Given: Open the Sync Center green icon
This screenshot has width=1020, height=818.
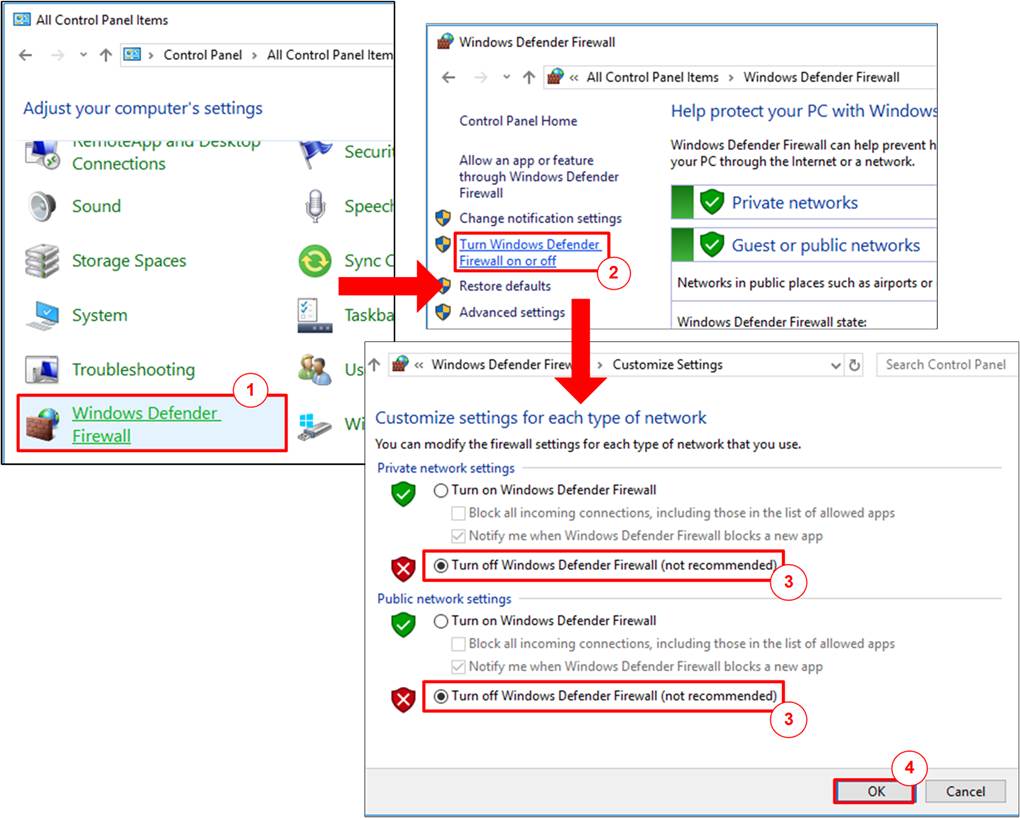Looking at the screenshot, I should point(315,261).
